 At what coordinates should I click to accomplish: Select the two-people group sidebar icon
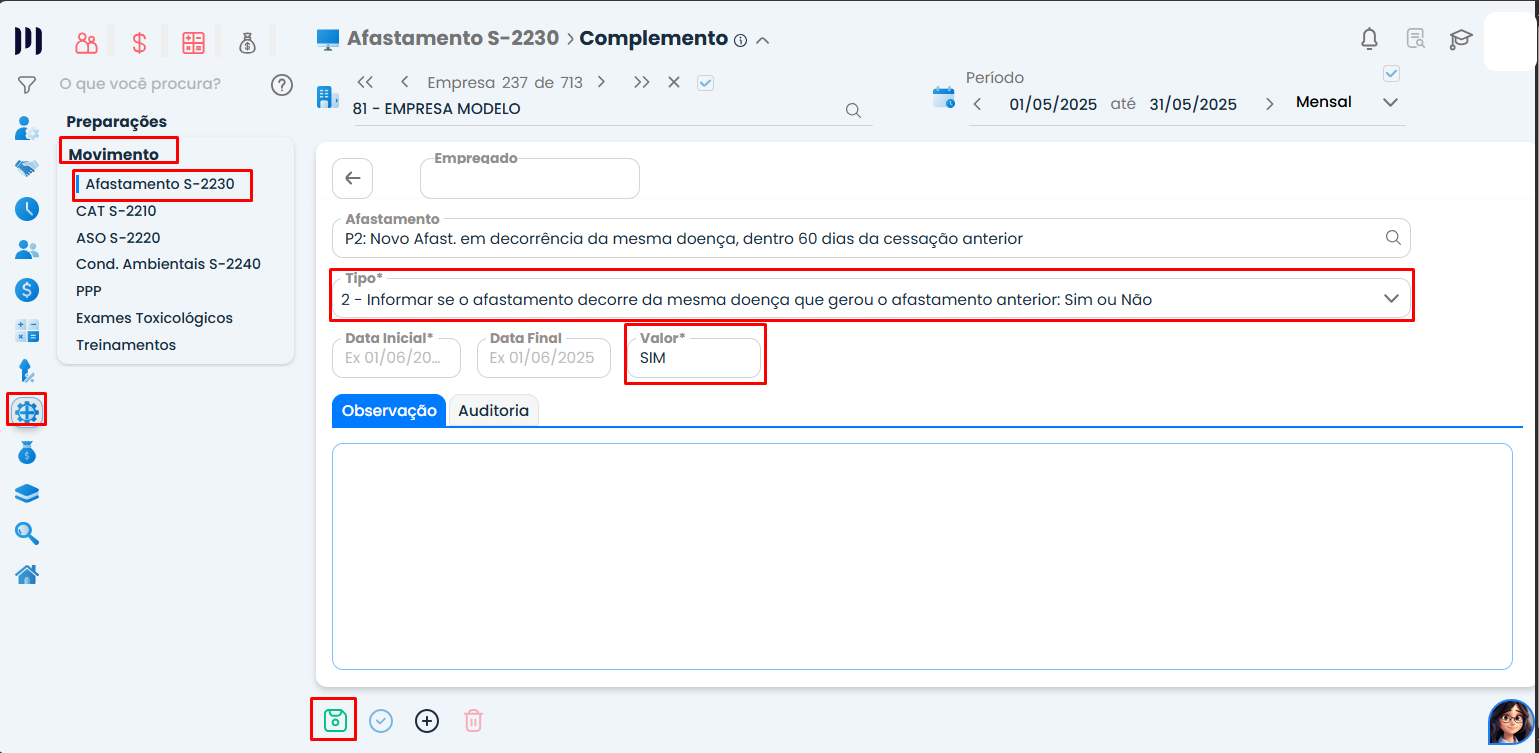pos(27,250)
